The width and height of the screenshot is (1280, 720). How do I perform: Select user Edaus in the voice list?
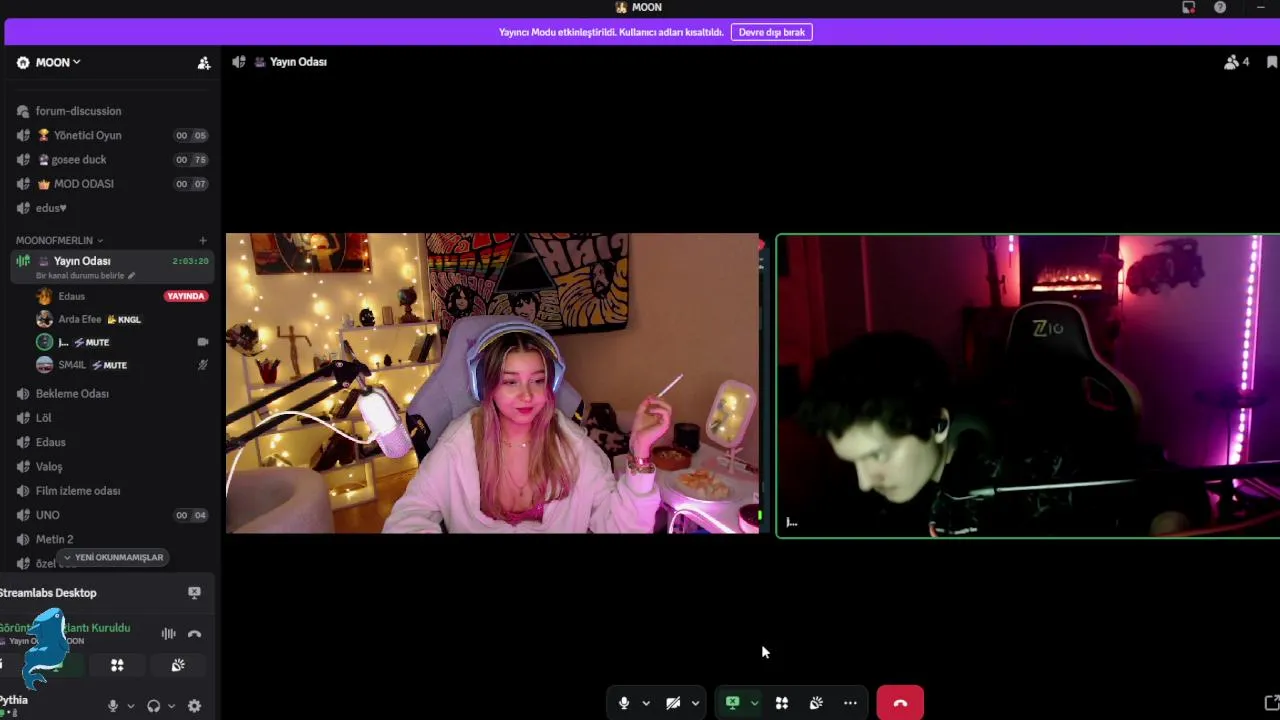[71, 296]
